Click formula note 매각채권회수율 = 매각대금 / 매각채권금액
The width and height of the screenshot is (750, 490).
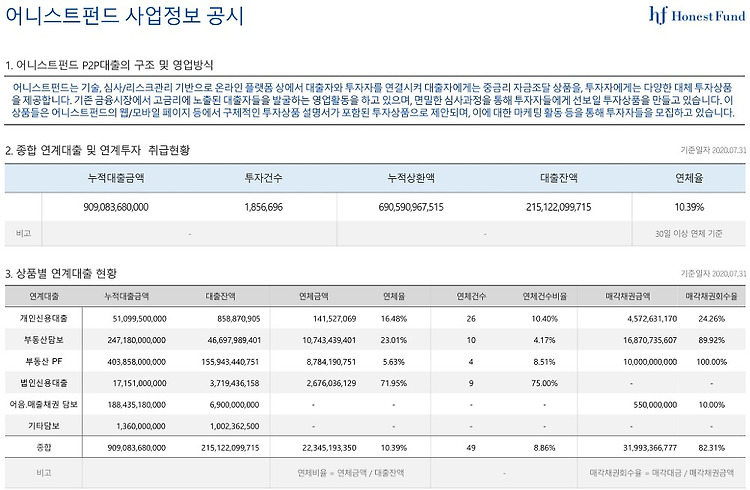click(662, 473)
